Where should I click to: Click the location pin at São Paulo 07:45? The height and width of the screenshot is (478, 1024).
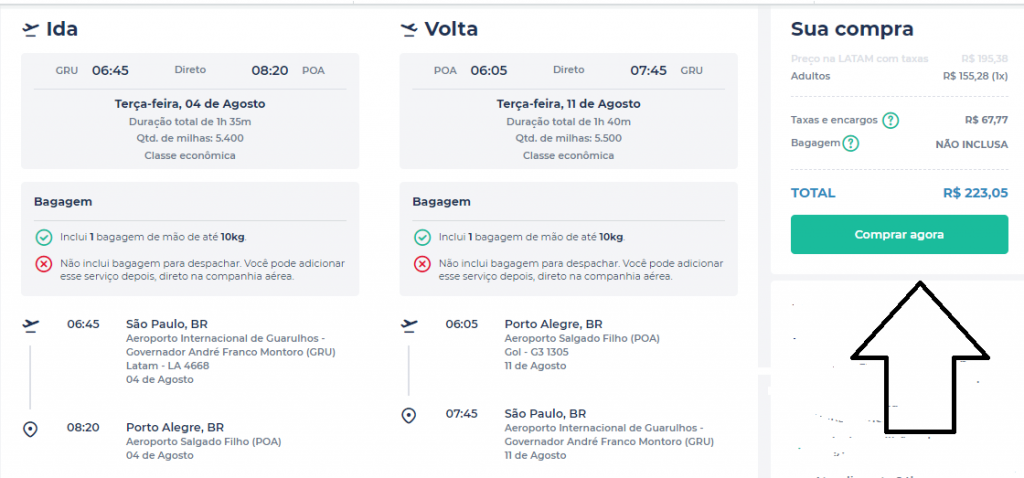[409, 415]
